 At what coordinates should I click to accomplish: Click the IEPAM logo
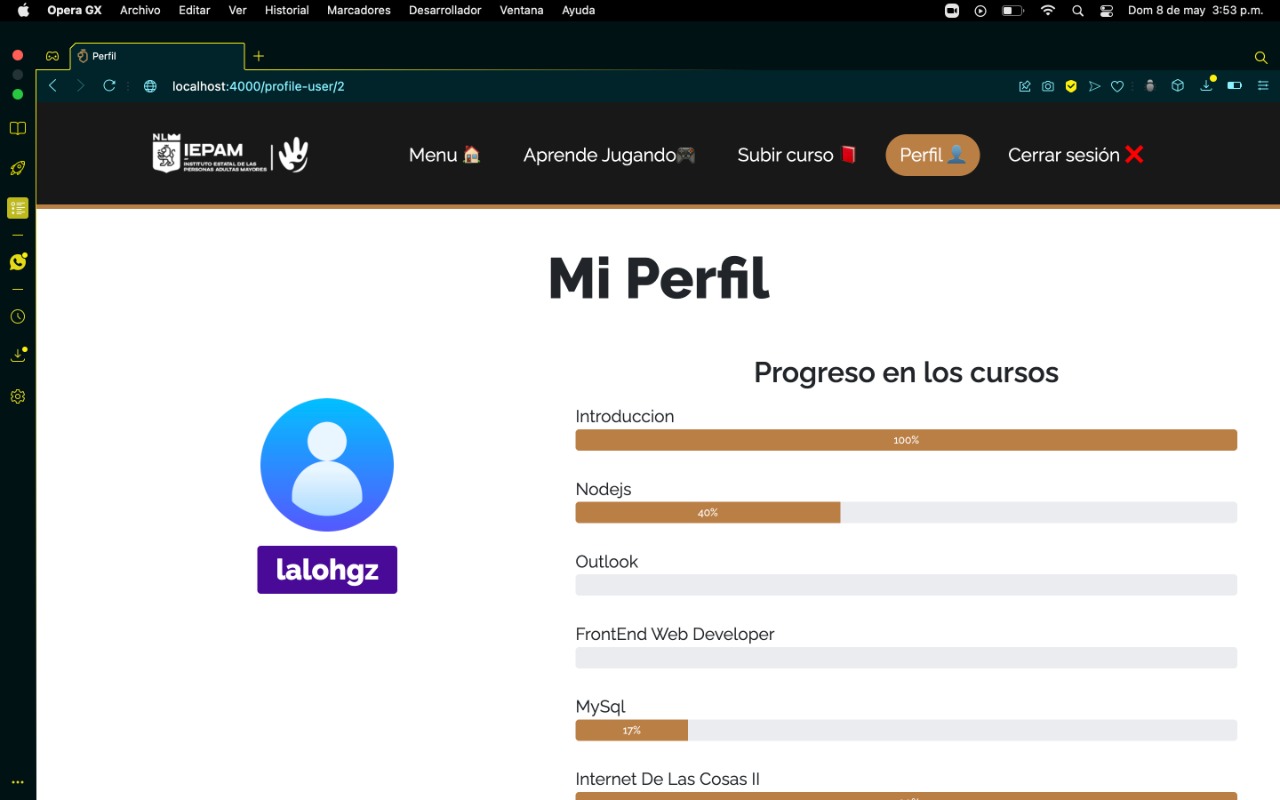[230, 154]
